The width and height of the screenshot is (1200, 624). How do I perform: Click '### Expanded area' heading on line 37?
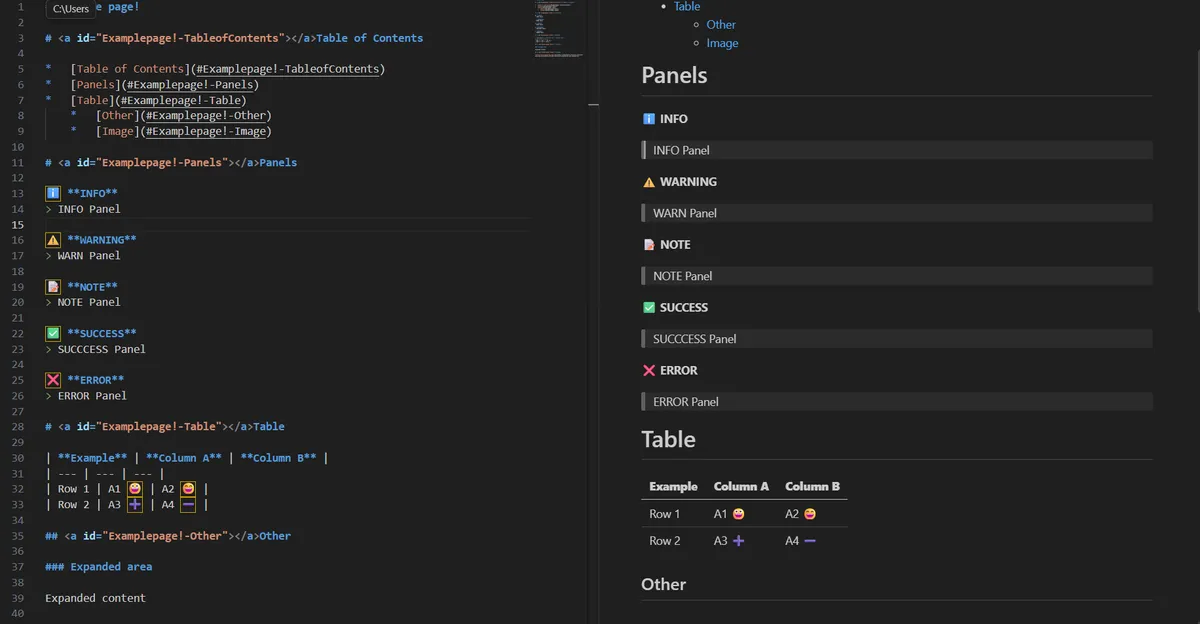tap(99, 567)
